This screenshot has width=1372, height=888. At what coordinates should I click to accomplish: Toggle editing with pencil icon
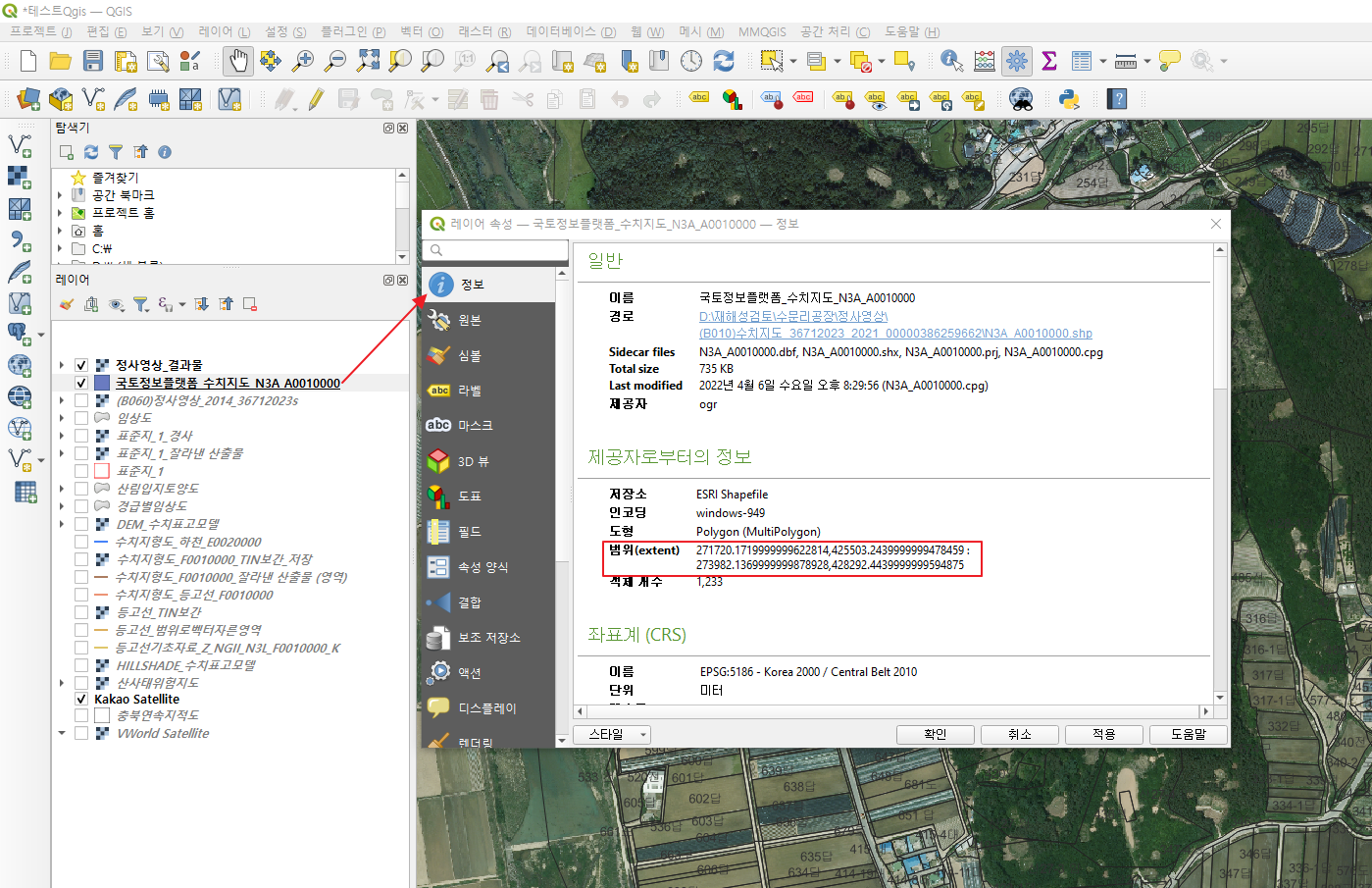tap(316, 99)
